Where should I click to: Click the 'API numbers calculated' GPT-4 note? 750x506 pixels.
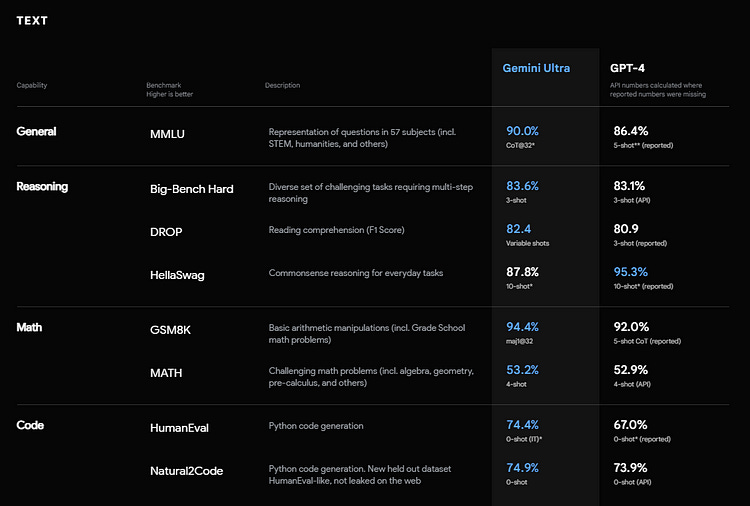658,90
